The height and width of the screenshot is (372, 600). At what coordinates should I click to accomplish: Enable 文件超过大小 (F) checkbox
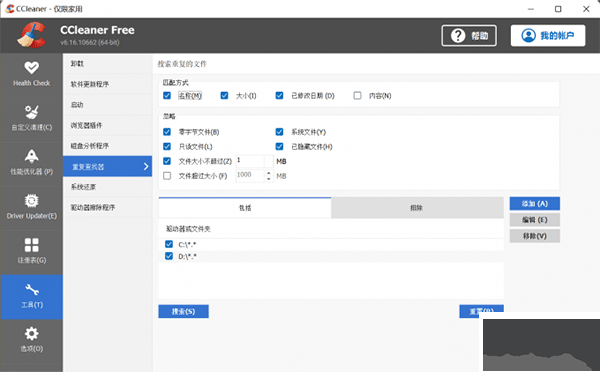coord(167,176)
